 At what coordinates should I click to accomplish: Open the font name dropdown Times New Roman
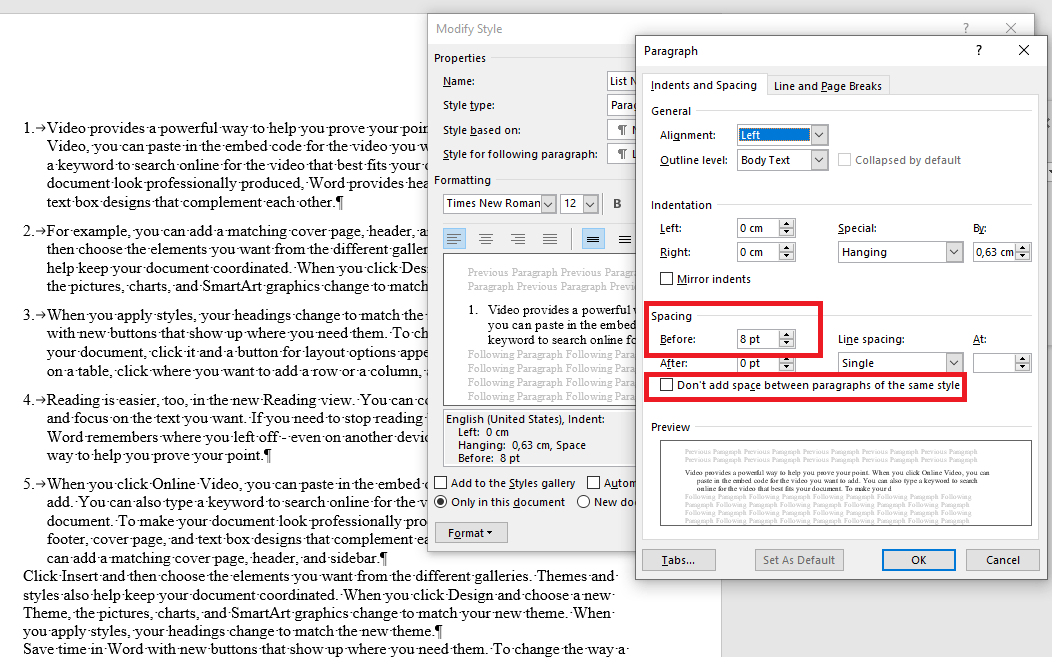pos(548,203)
